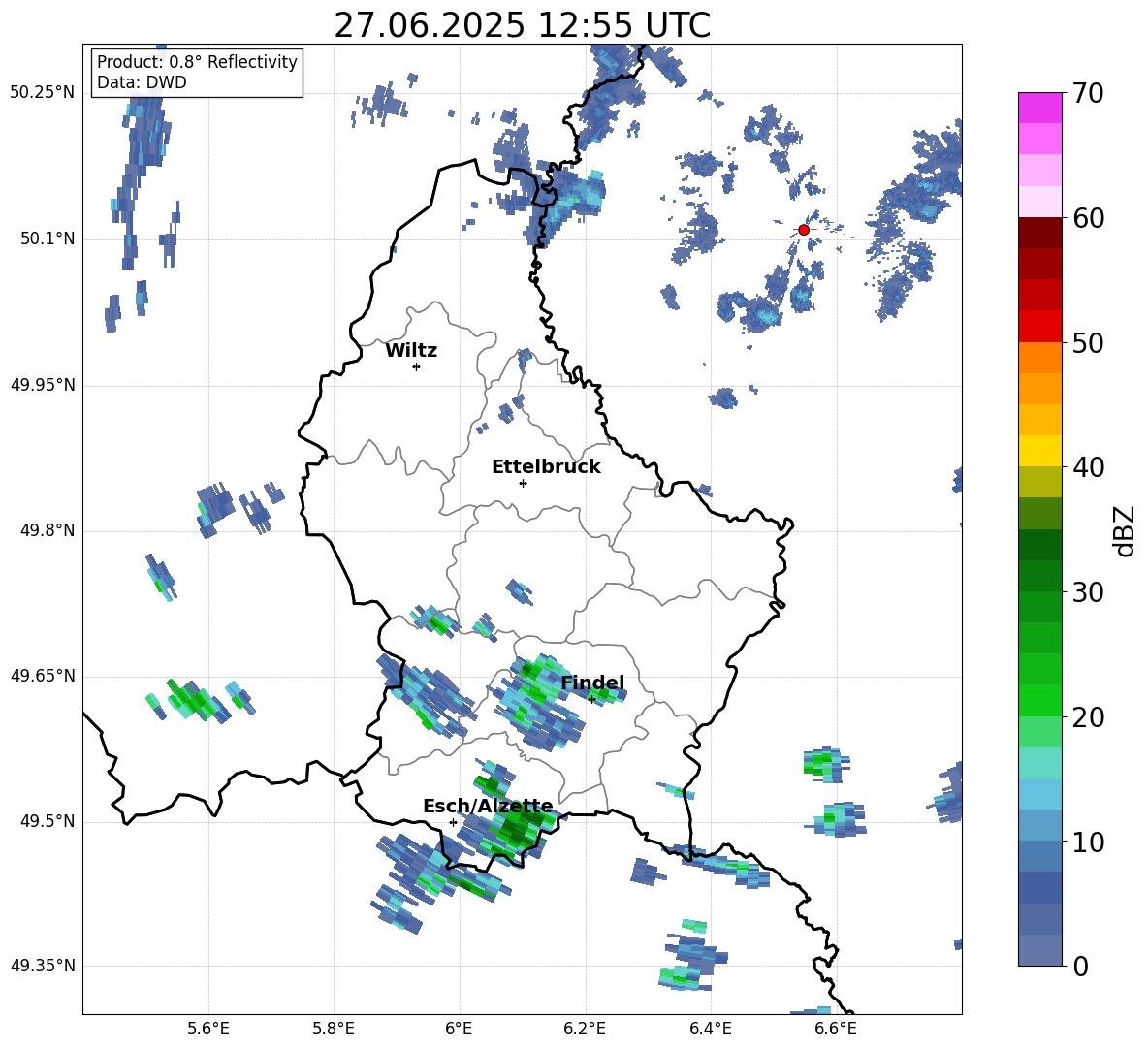Click the colorbar tick value 70
This screenshot has height=1048, width=1148.
click(1088, 94)
